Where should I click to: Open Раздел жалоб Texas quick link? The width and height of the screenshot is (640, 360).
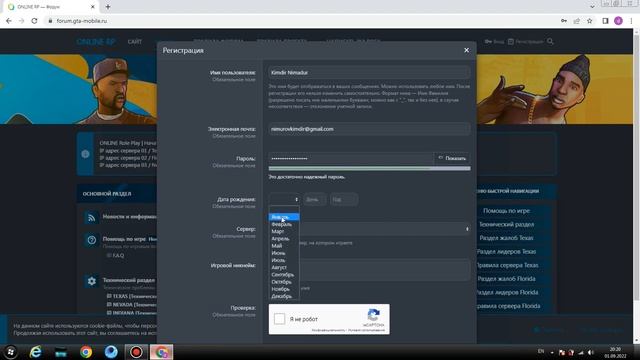(x=506, y=238)
